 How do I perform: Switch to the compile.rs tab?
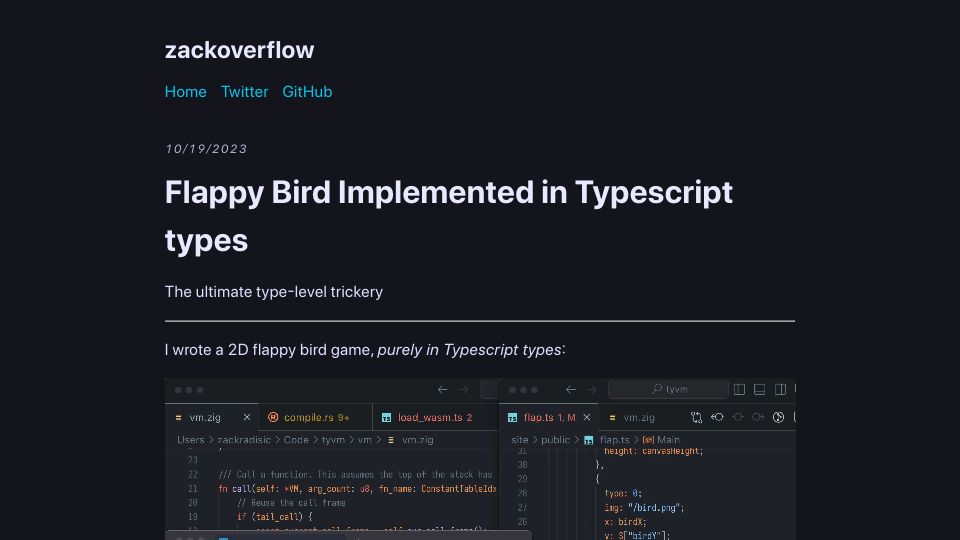(316, 418)
